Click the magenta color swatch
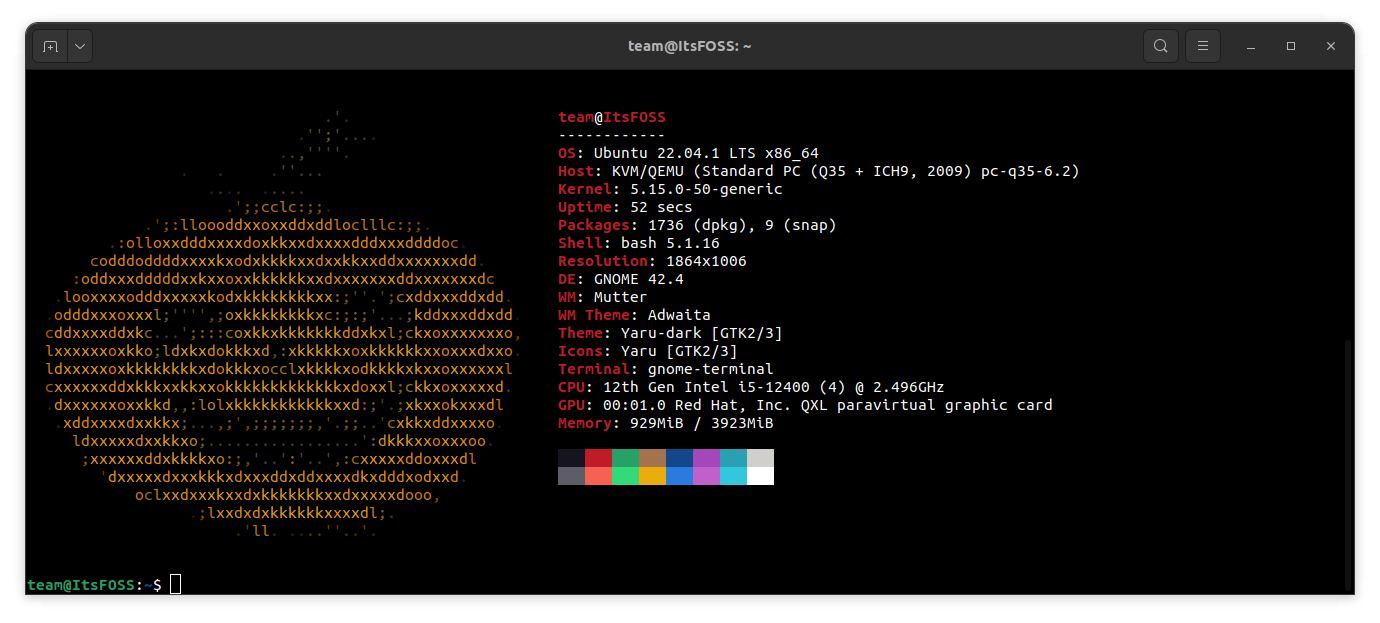 tap(707, 467)
